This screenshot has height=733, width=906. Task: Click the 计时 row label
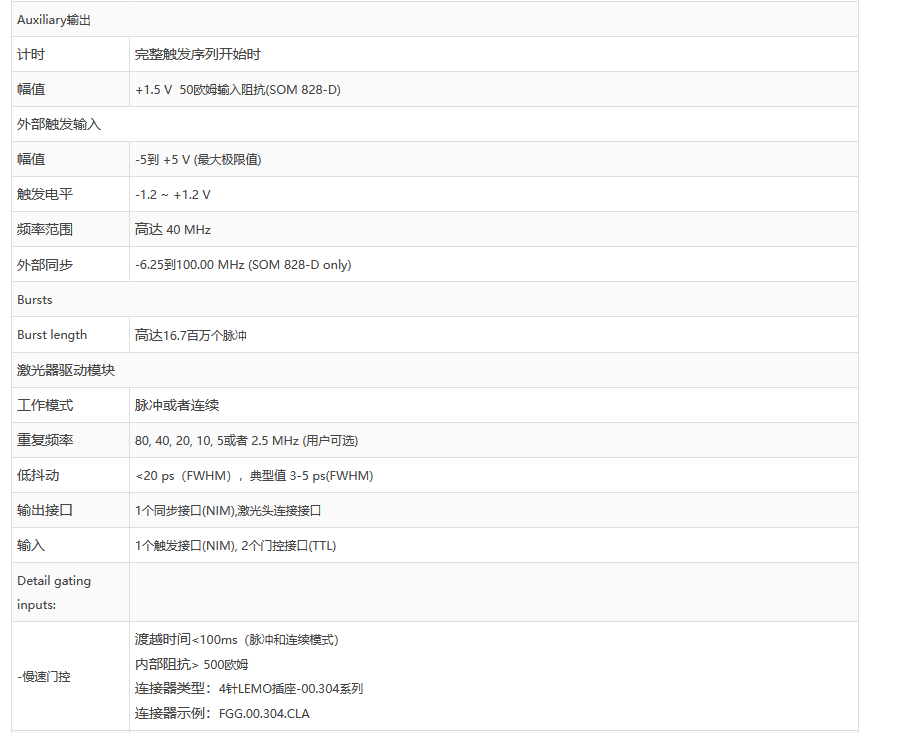tap(31, 55)
